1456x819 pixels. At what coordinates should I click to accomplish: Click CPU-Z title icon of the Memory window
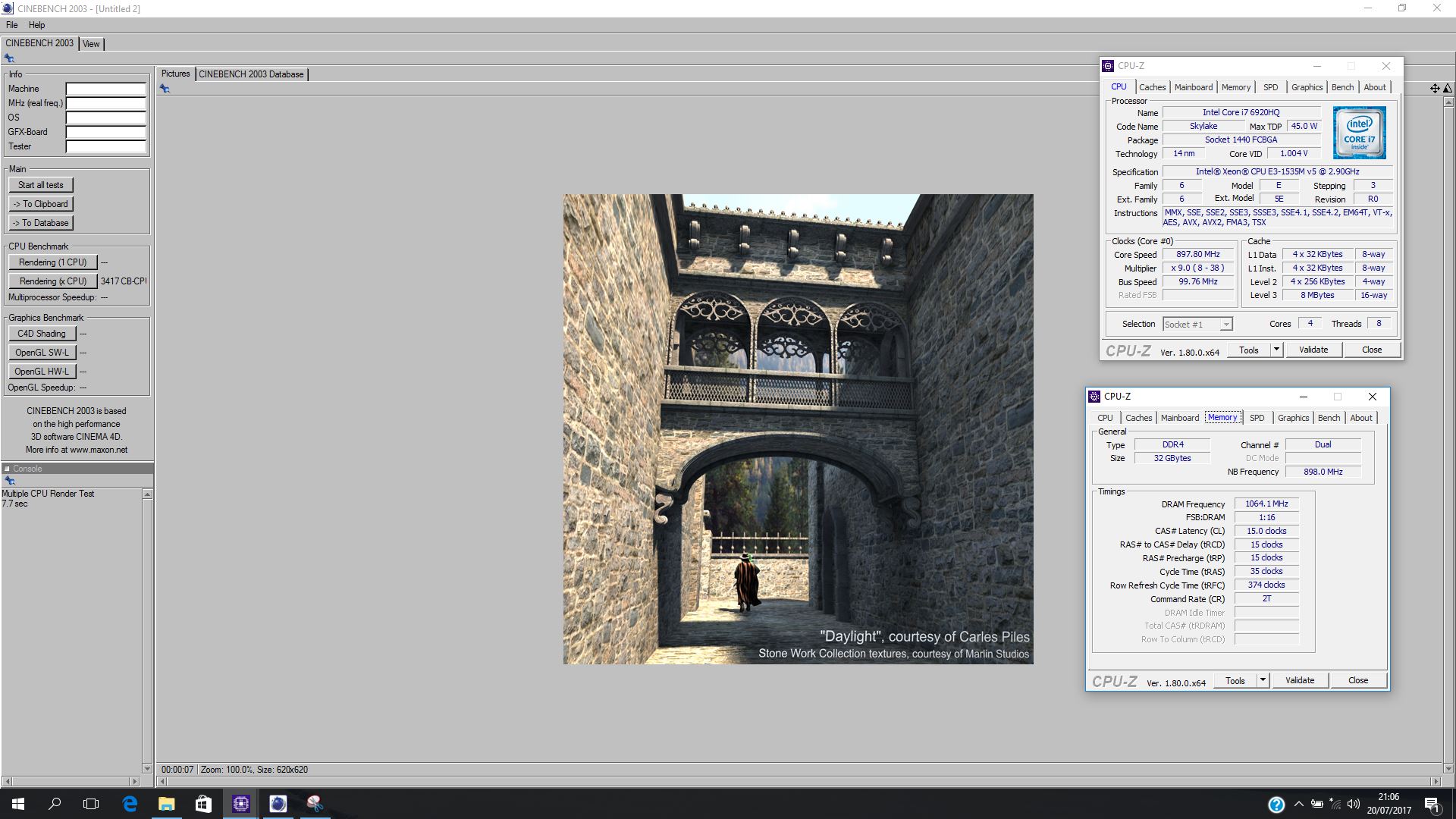[1094, 397]
